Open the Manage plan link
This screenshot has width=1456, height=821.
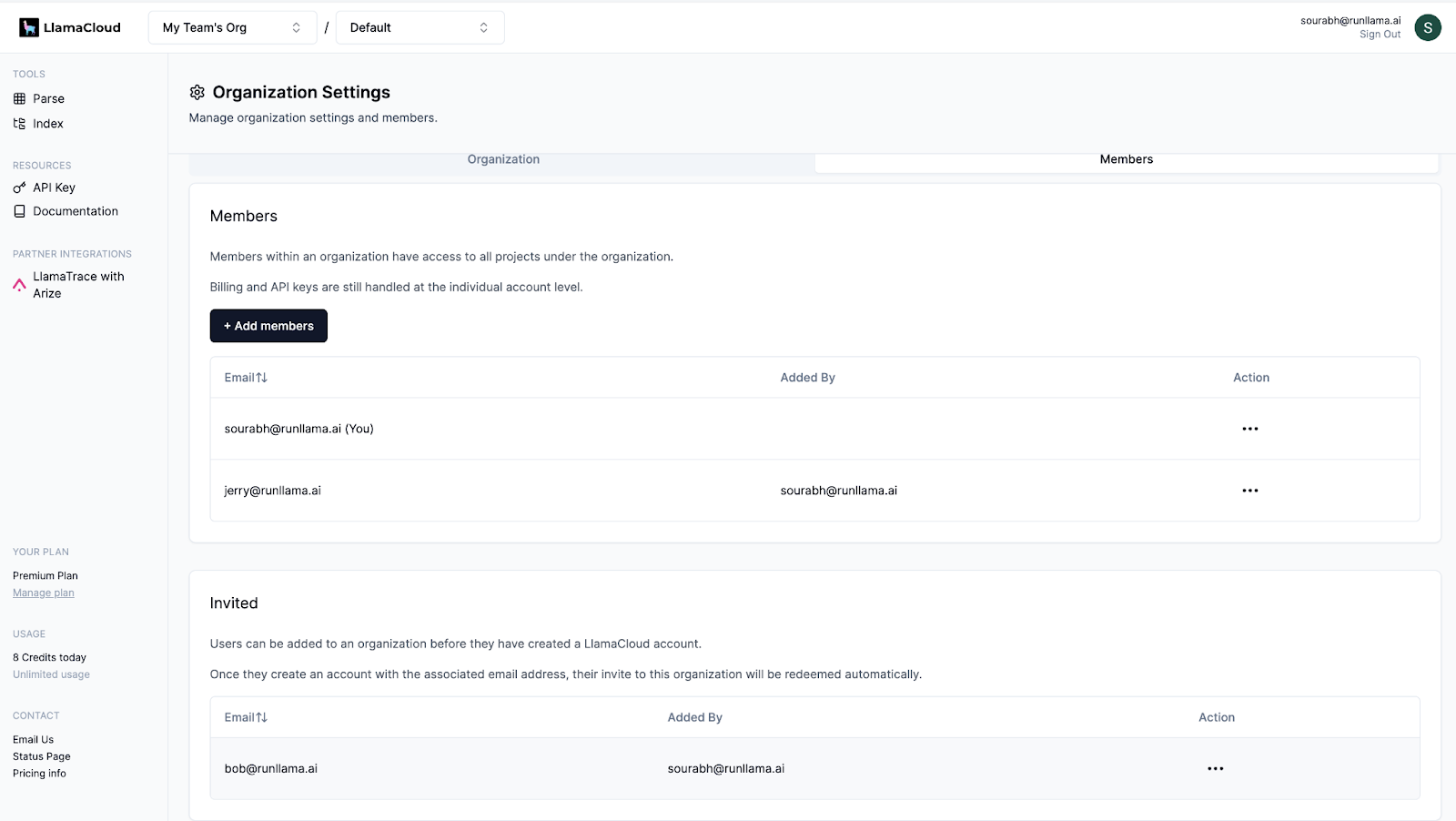[44, 593]
